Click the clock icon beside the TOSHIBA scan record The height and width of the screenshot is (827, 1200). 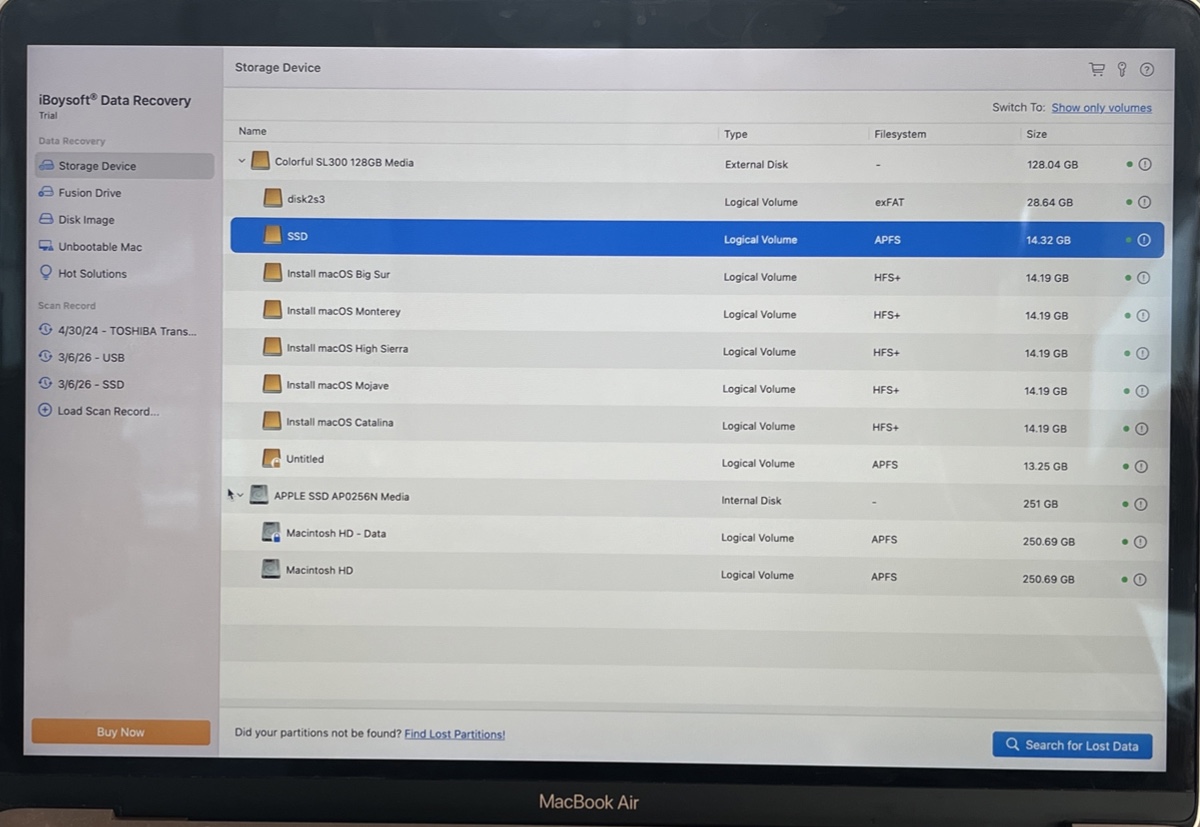[x=45, y=331]
